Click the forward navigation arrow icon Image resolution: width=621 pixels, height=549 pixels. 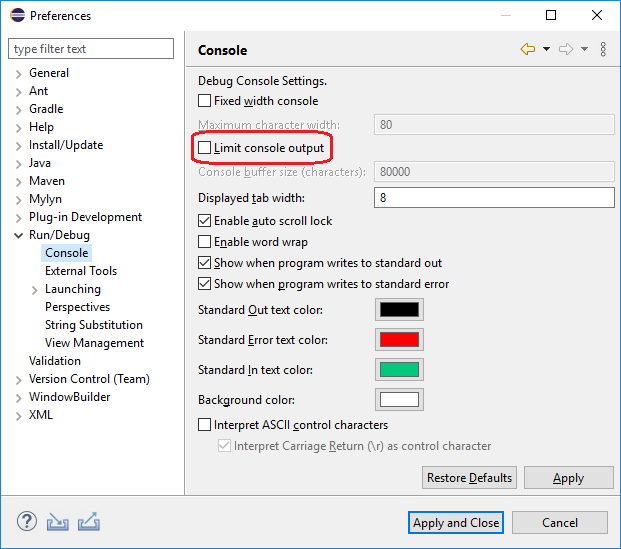pyautogui.click(x=566, y=49)
